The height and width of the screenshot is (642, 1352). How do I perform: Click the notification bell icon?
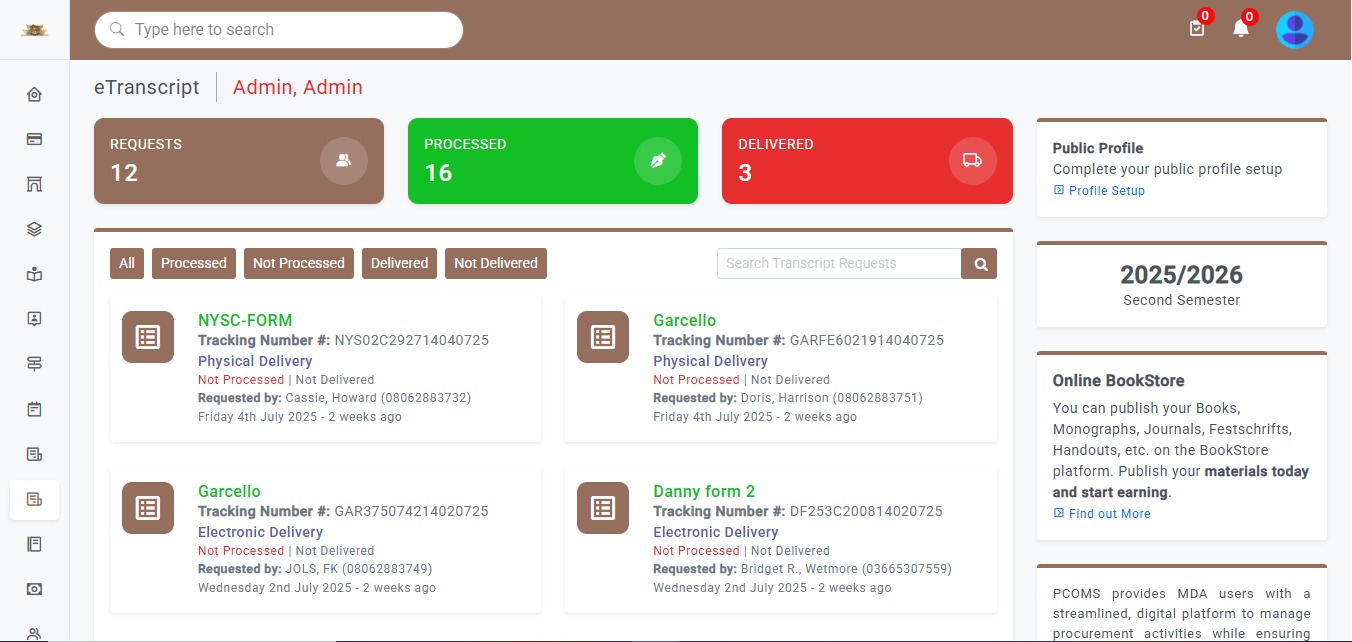pos(1241,29)
